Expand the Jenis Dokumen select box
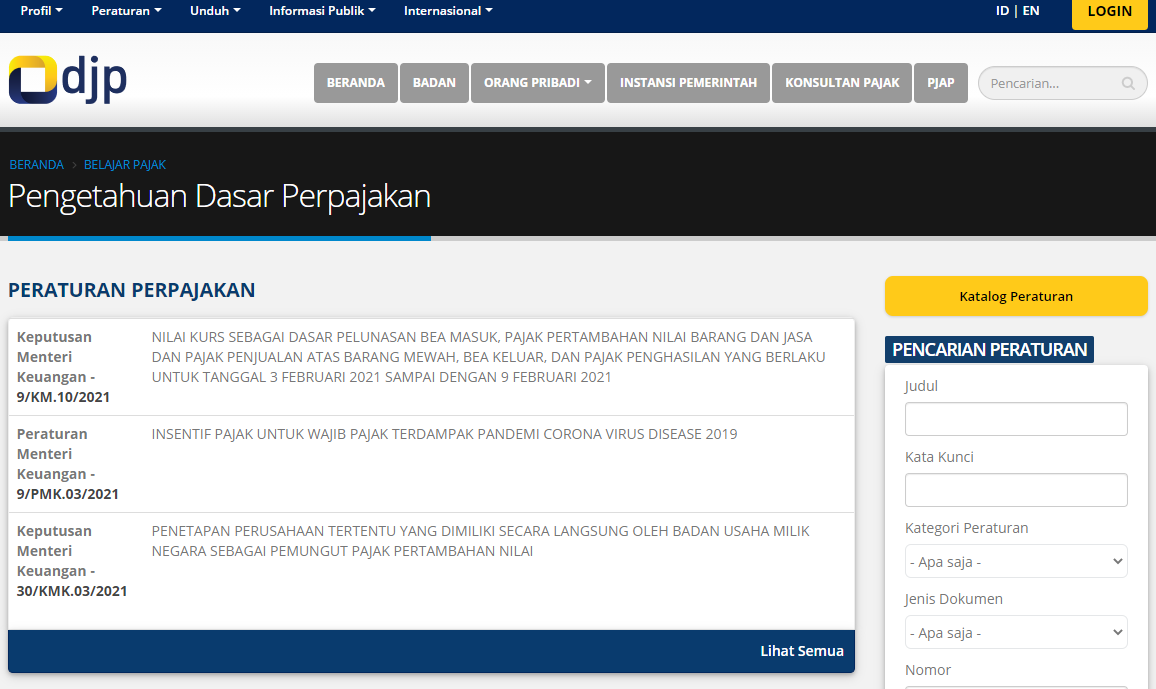This screenshot has width=1156, height=689. 1016,632
